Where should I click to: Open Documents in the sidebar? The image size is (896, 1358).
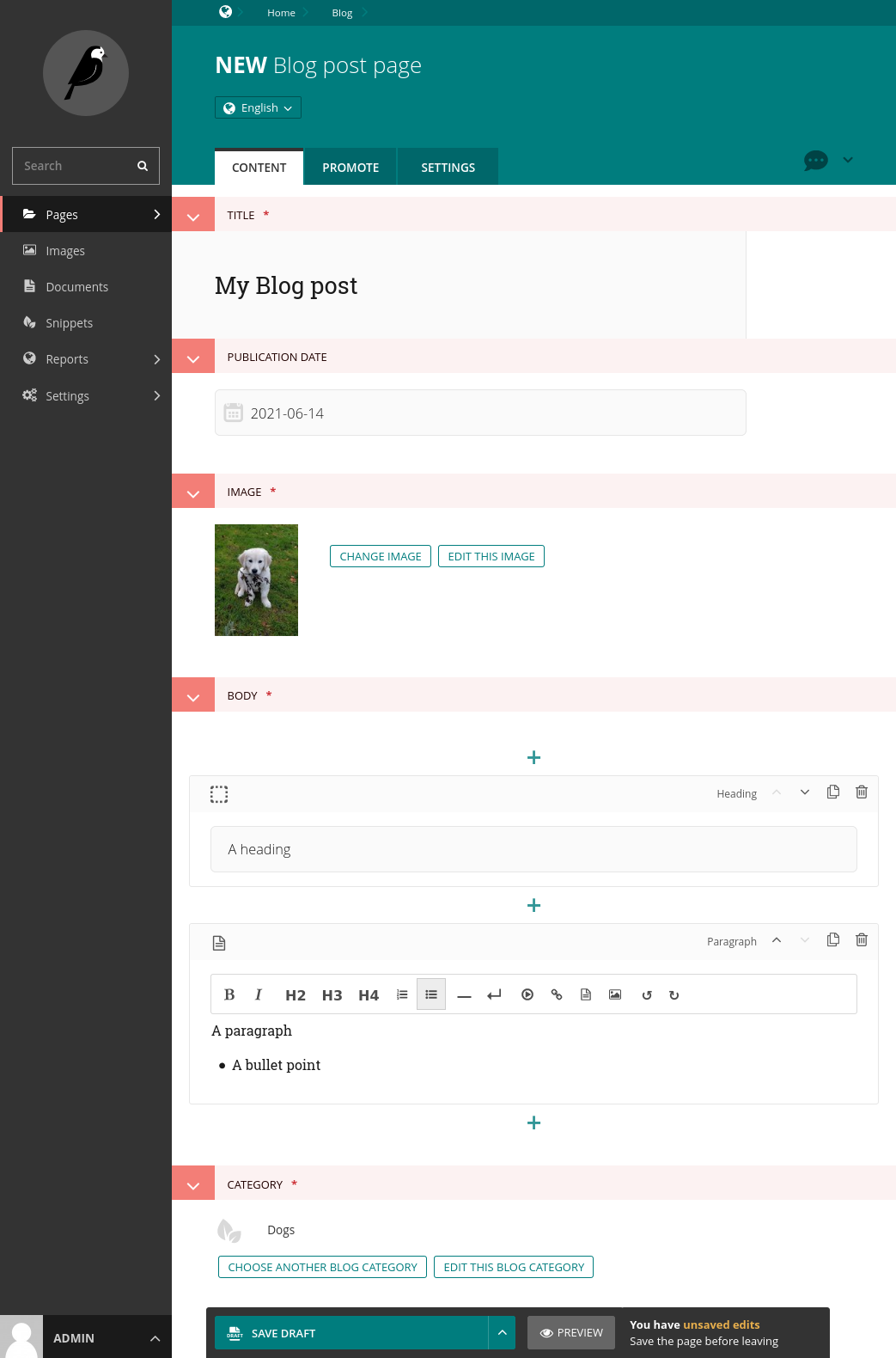point(86,286)
